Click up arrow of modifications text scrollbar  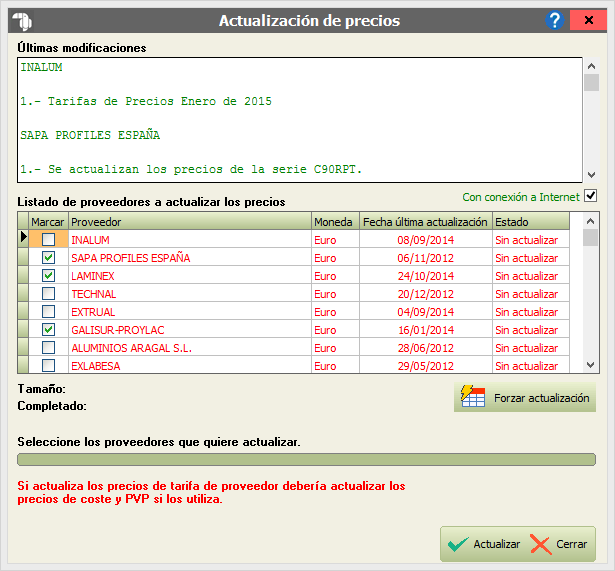tap(591, 66)
